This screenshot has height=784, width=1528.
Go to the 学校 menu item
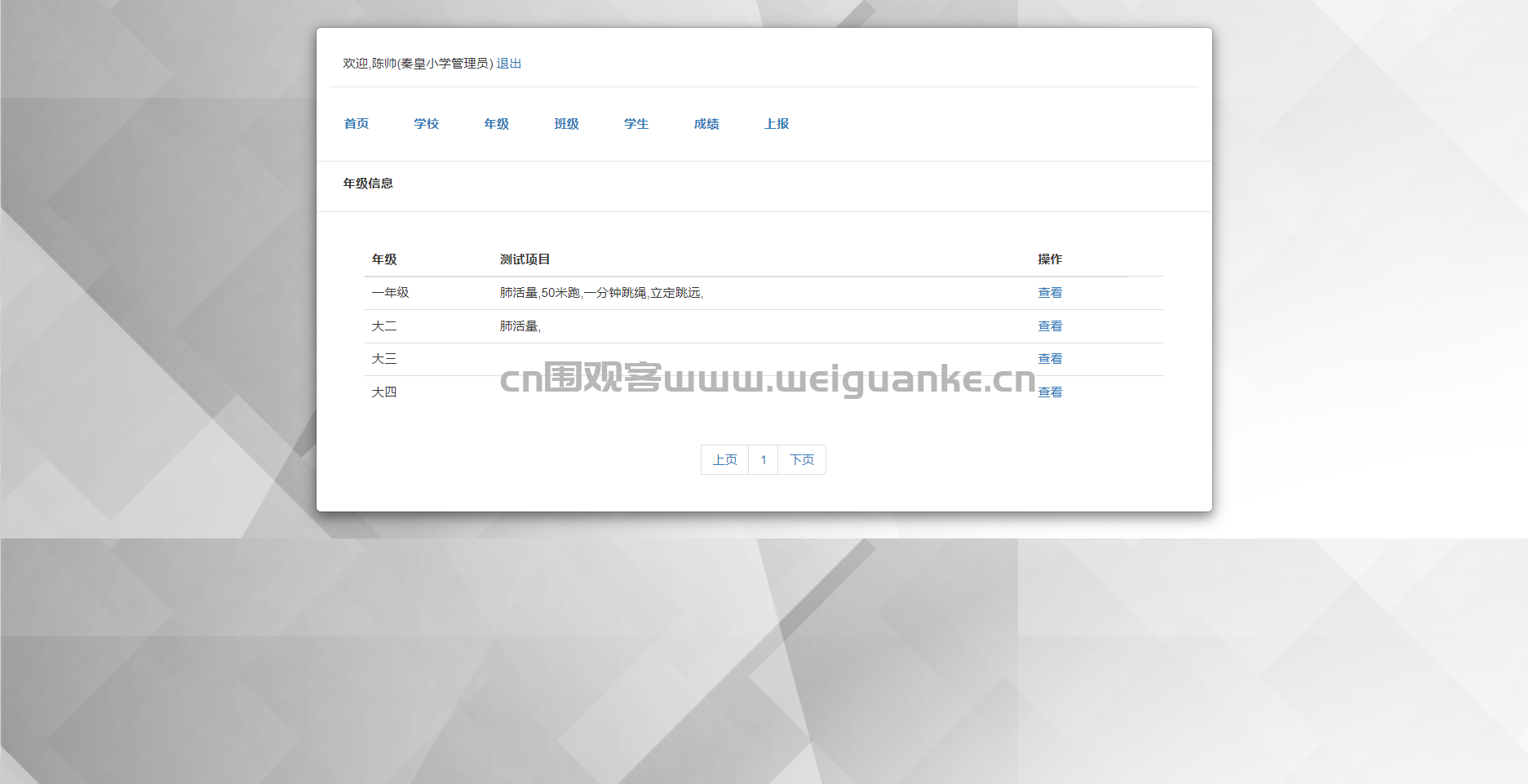[427, 124]
